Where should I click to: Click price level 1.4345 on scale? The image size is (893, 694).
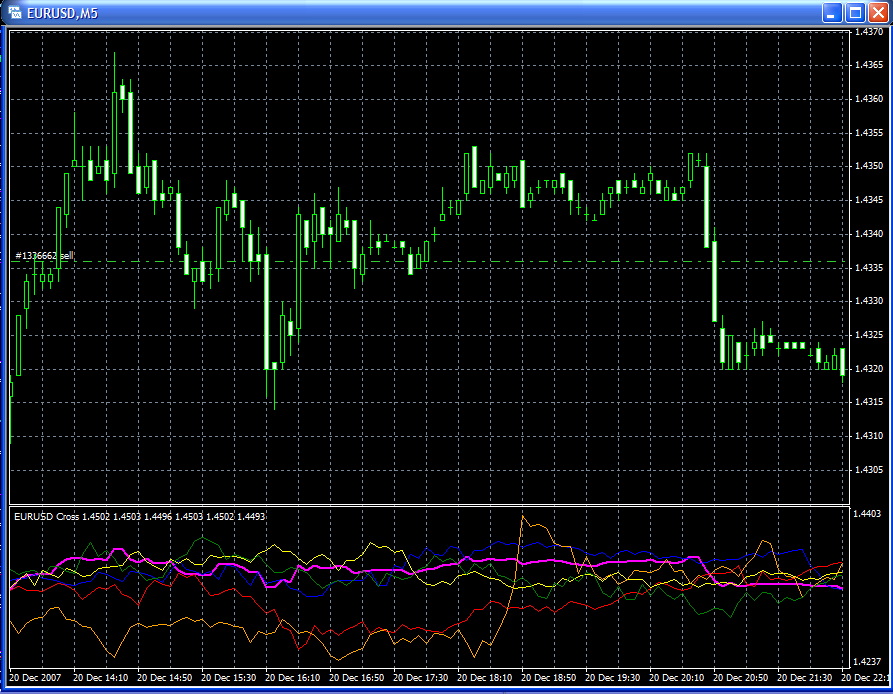coord(869,200)
